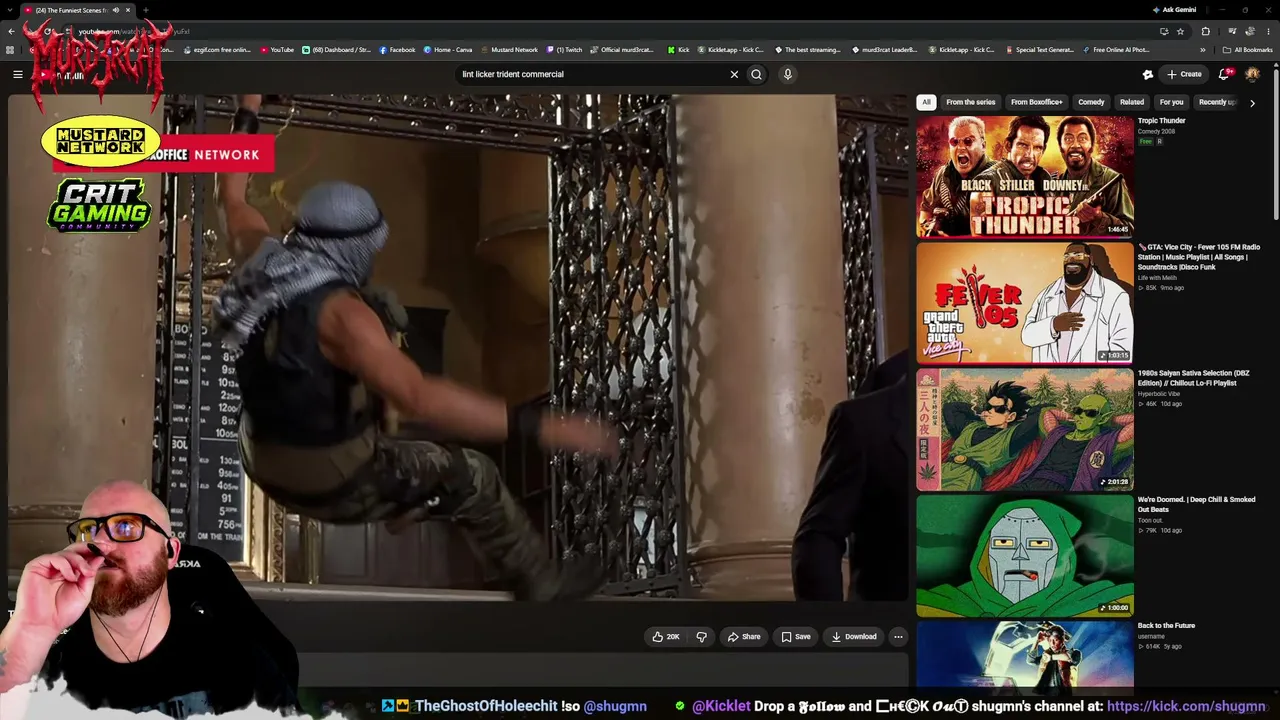Viewport: 1280px width, 720px height.
Task: Open the Kick bookmark
Action: [x=679, y=50]
